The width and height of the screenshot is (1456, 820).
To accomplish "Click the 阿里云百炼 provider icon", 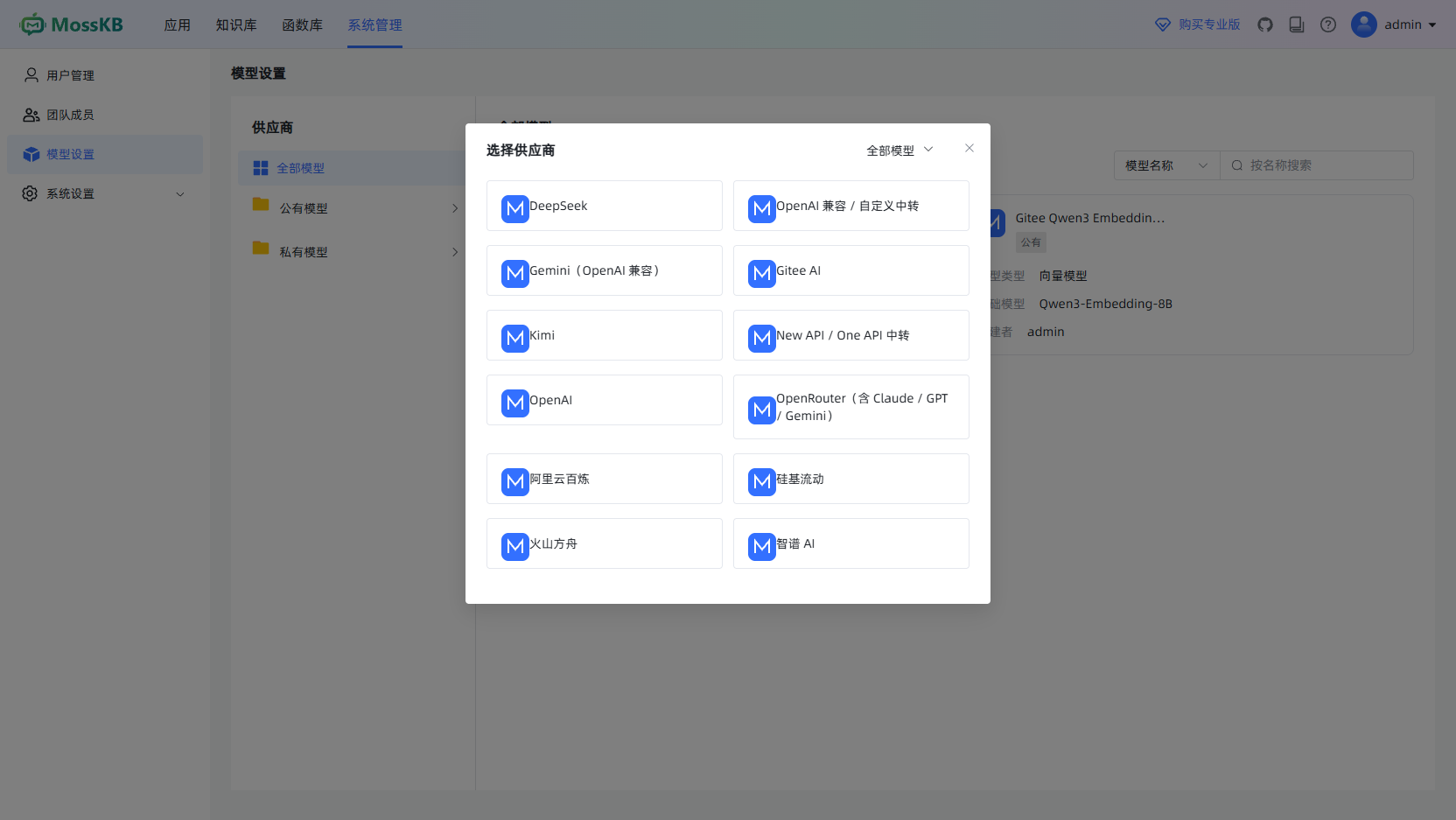I will (515, 481).
